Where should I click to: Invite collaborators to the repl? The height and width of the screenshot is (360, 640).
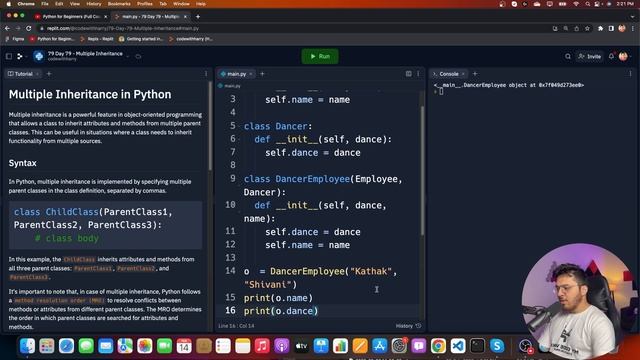590,56
